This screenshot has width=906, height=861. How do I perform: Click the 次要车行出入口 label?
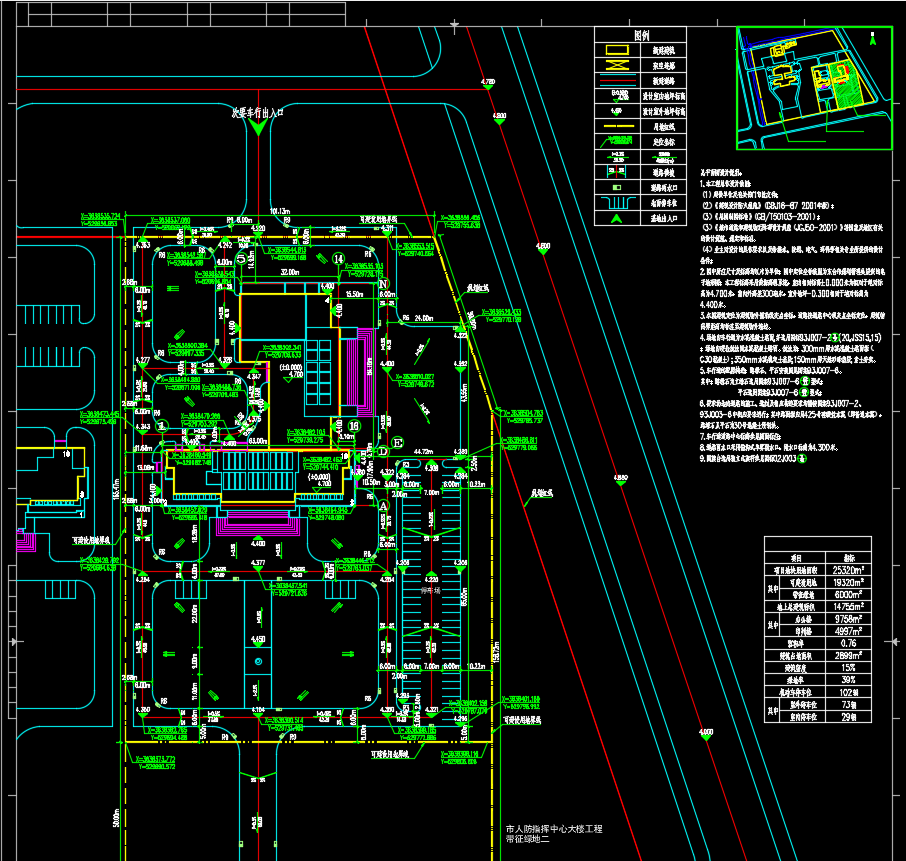coord(257,113)
